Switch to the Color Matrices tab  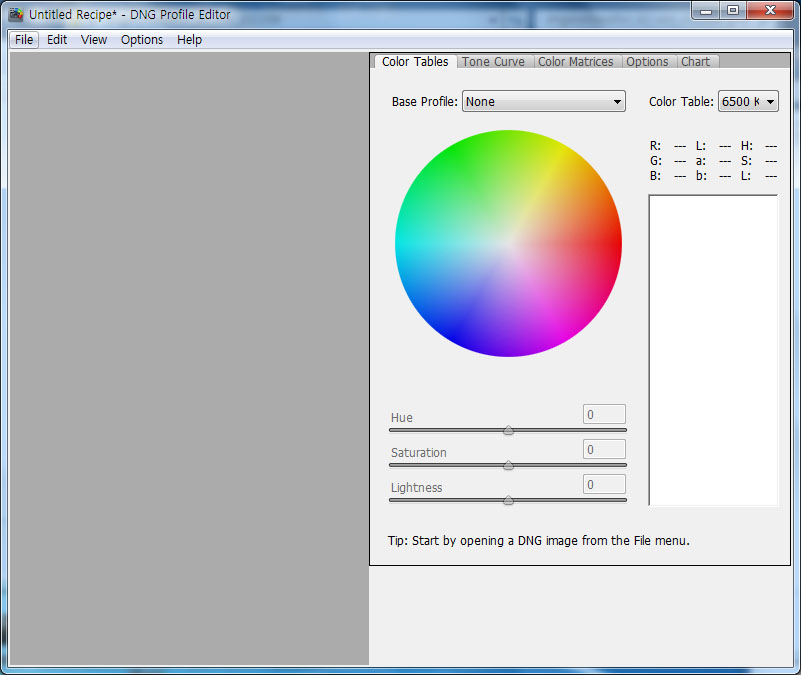pos(575,62)
